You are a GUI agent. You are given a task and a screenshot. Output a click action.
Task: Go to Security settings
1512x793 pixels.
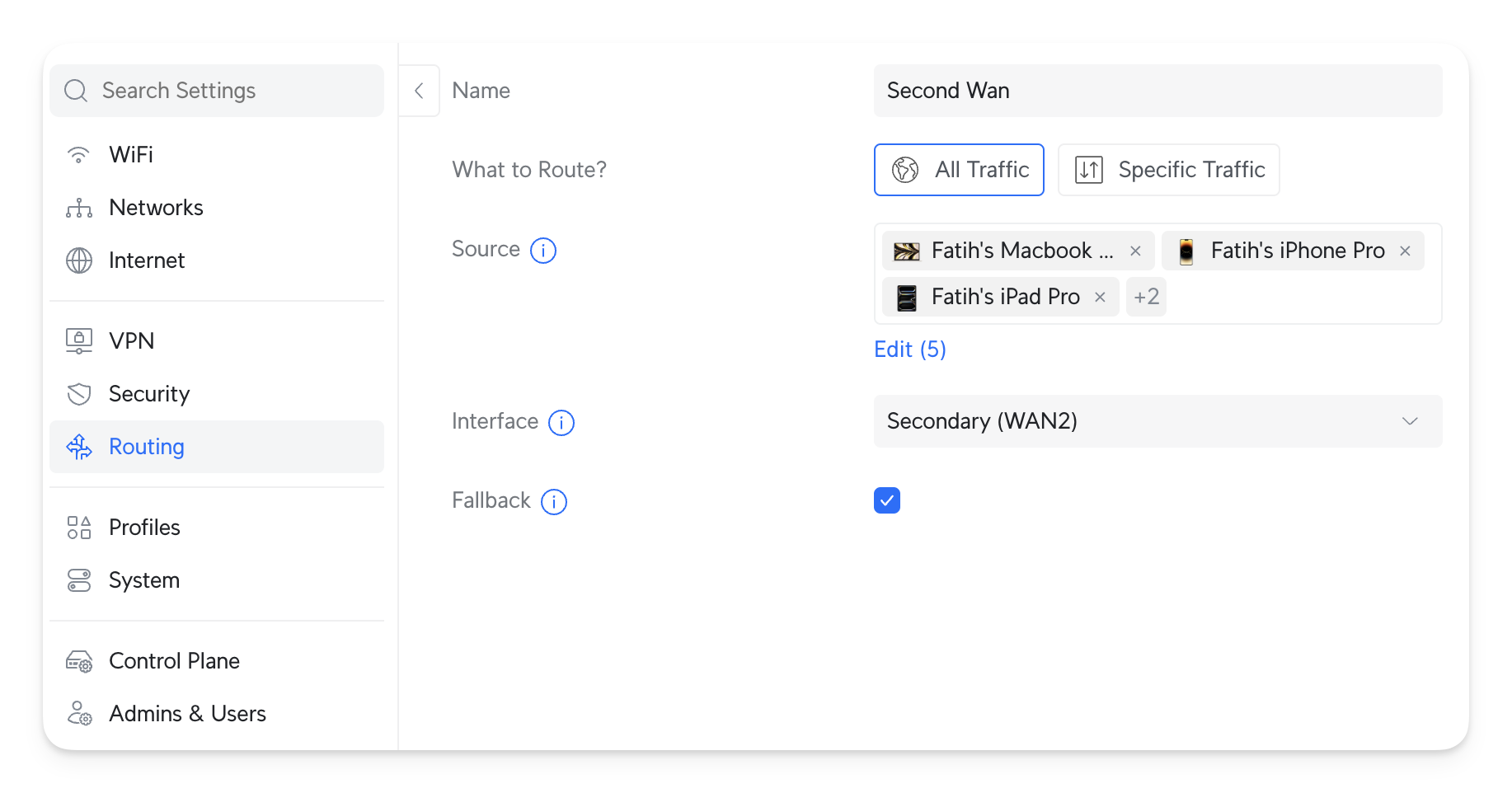tap(149, 394)
